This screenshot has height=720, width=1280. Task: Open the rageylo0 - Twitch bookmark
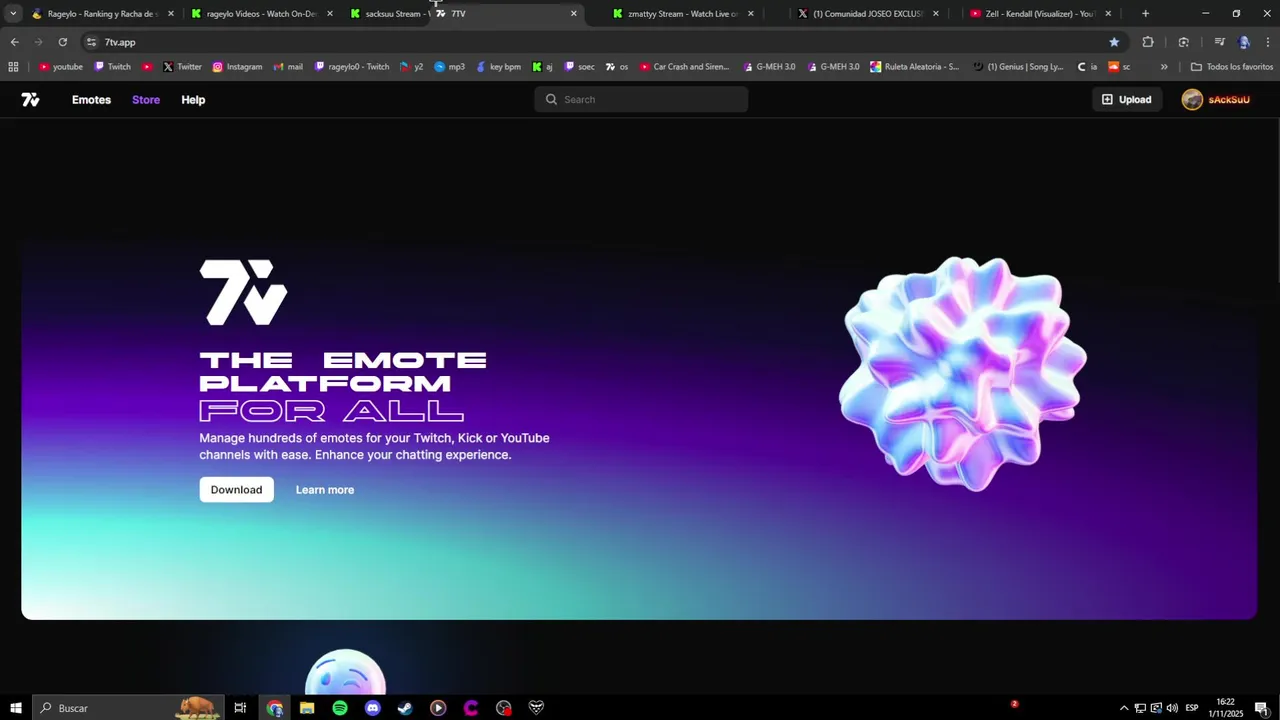click(352, 67)
